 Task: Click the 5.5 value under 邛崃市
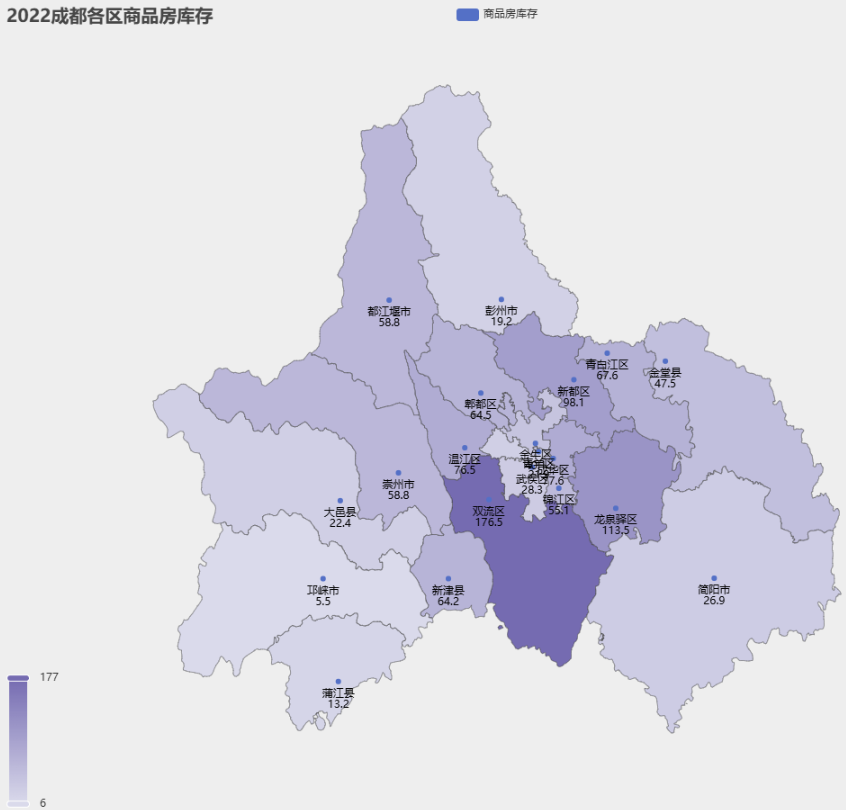[x=323, y=601]
